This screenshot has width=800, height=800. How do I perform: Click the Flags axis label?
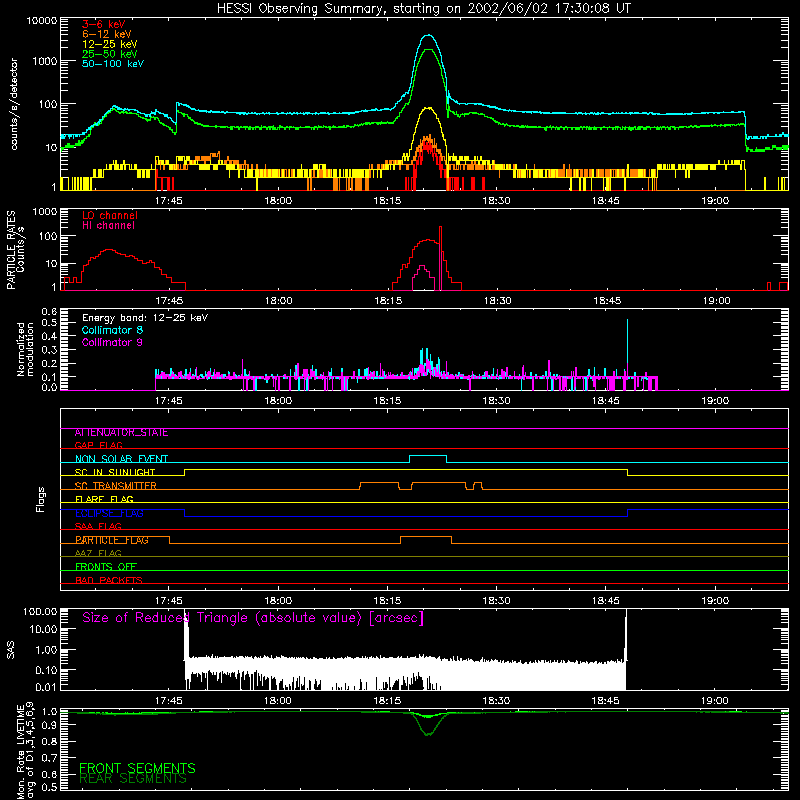(x=41, y=499)
